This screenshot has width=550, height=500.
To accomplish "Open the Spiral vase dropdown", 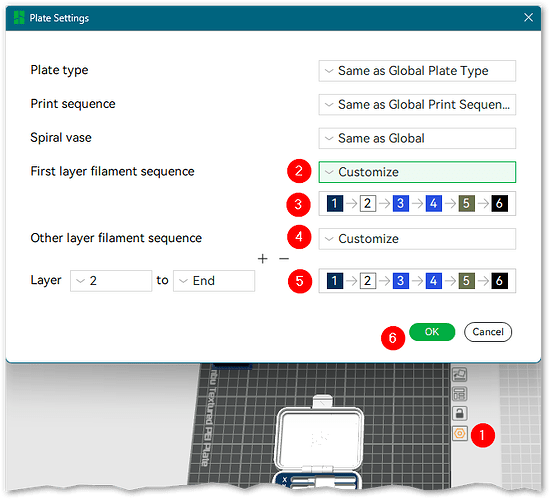I will (417, 138).
